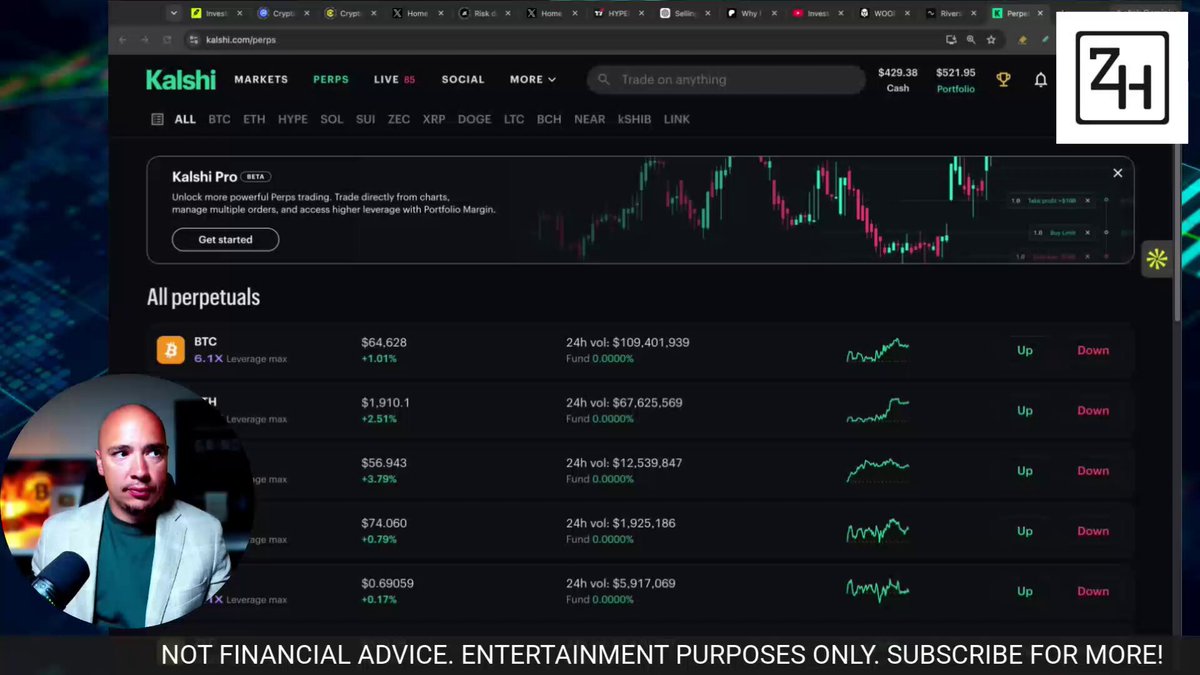Click the All perpetuals heading

[x=203, y=297]
